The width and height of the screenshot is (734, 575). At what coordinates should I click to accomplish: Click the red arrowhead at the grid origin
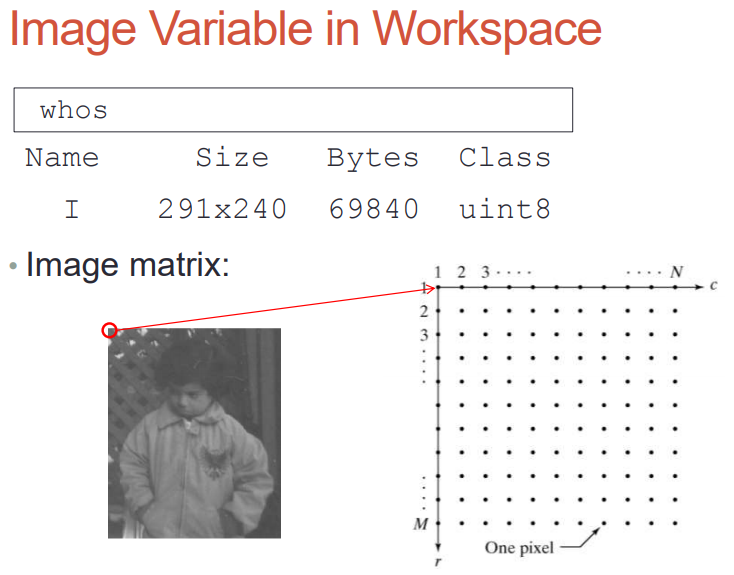(429, 288)
